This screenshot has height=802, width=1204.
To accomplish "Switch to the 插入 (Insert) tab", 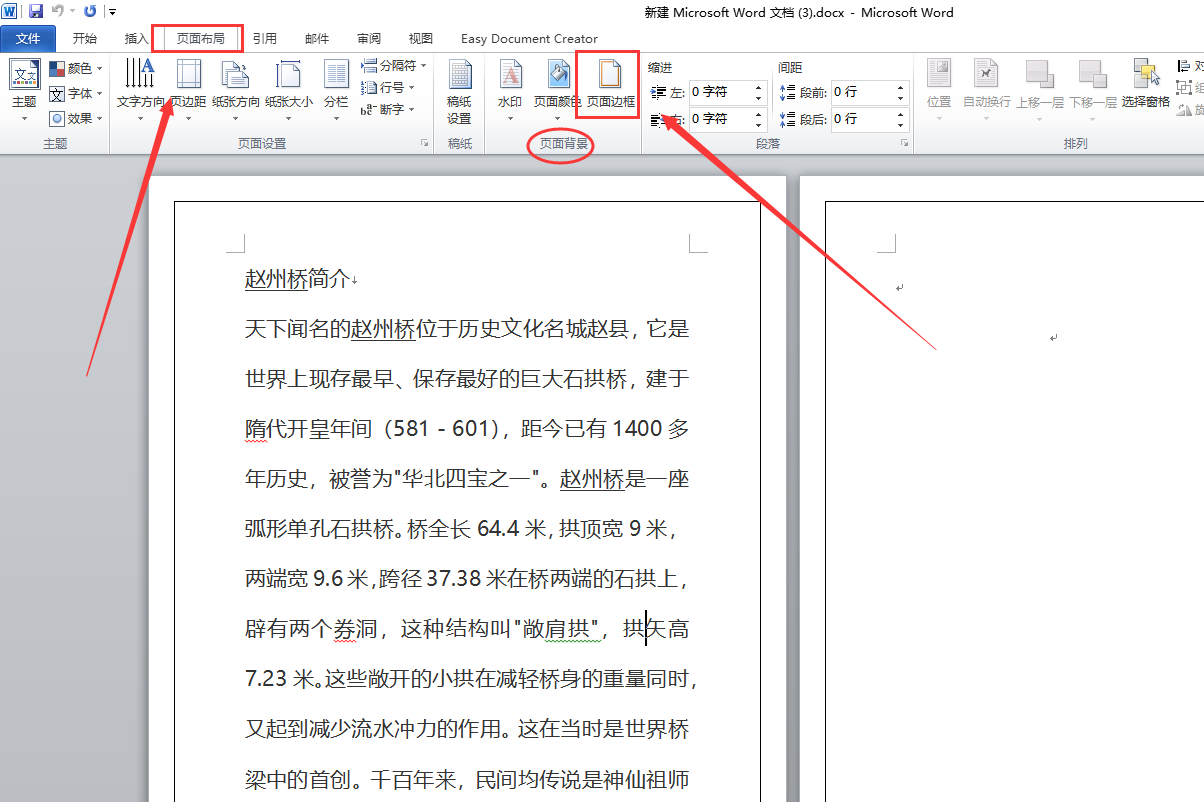I will [136, 39].
